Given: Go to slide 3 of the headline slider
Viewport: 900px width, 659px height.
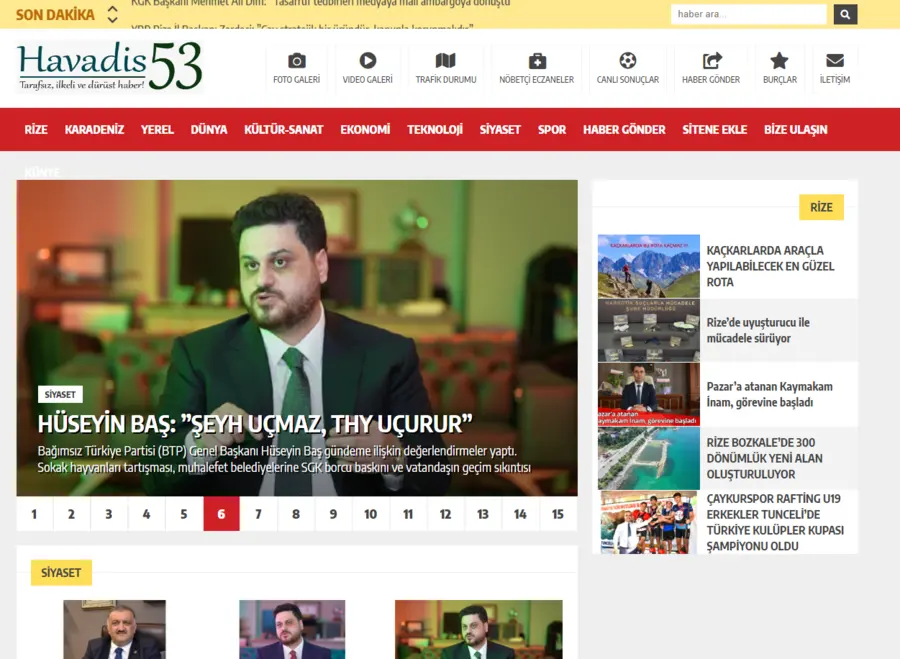Looking at the screenshot, I should click(109, 514).
